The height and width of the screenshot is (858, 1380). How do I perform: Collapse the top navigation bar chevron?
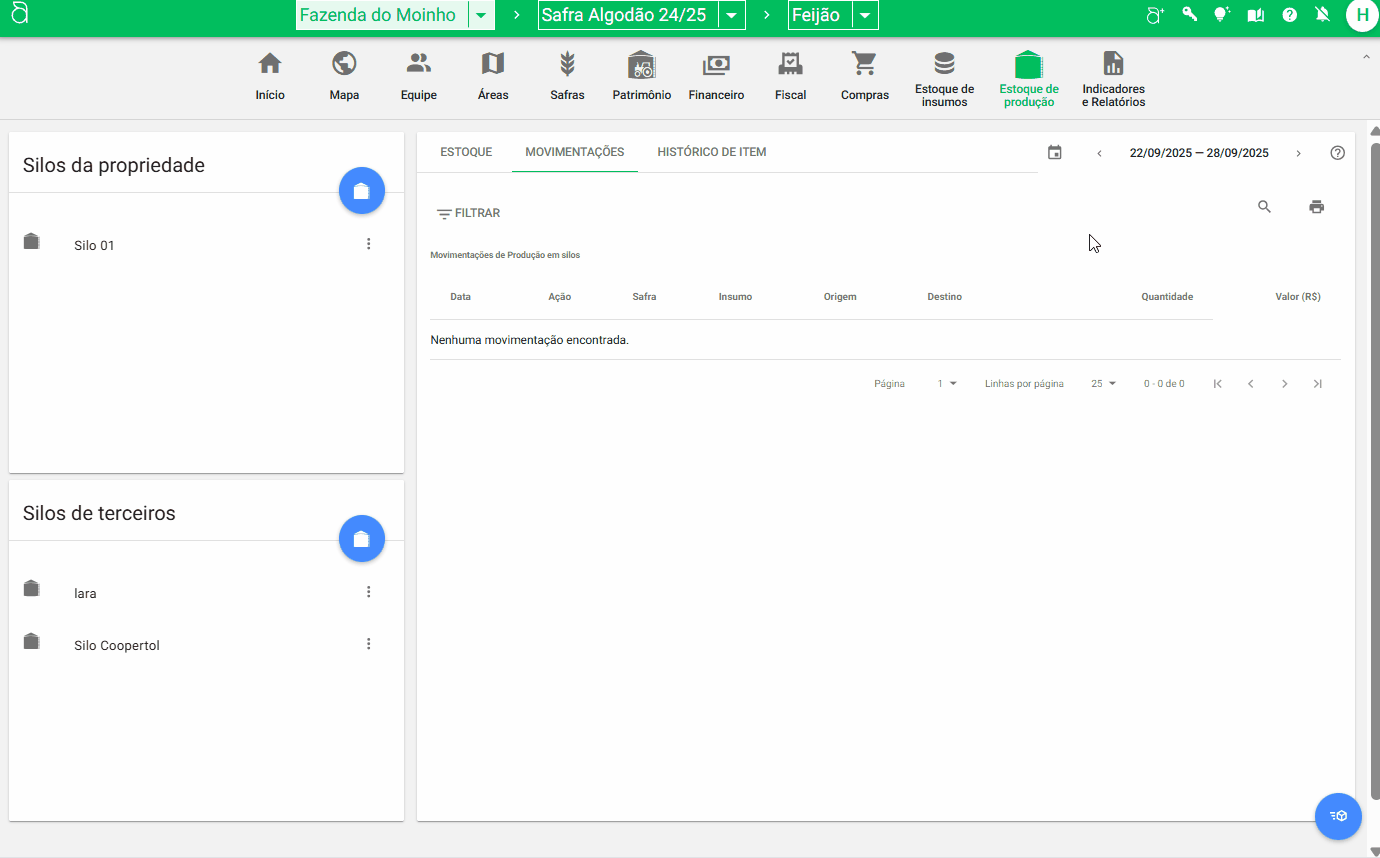[x=1366, y=57]
